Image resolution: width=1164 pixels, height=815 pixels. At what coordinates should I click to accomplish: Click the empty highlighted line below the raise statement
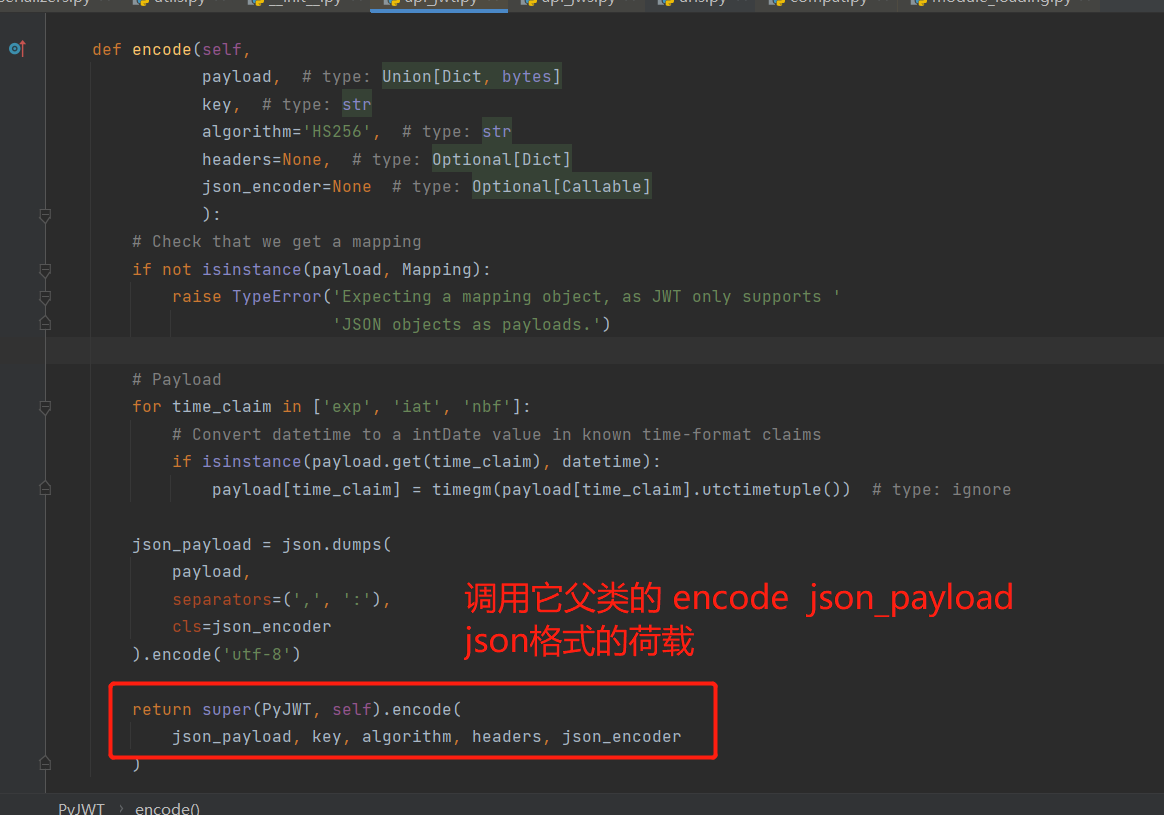click(x=604, y=351)
